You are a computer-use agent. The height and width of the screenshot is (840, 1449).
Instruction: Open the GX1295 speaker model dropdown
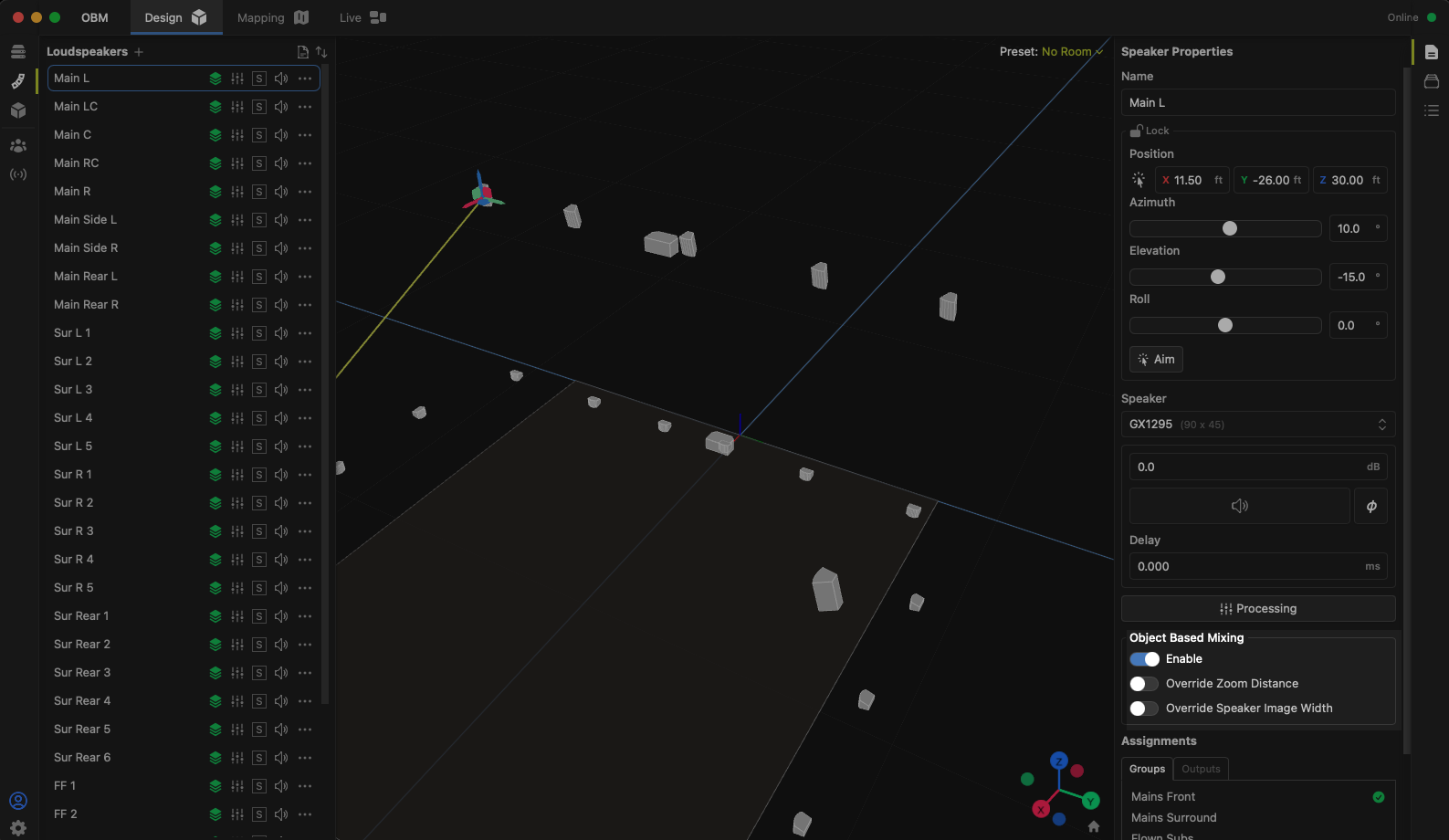pyautogui.click(x=1257, y=425)
